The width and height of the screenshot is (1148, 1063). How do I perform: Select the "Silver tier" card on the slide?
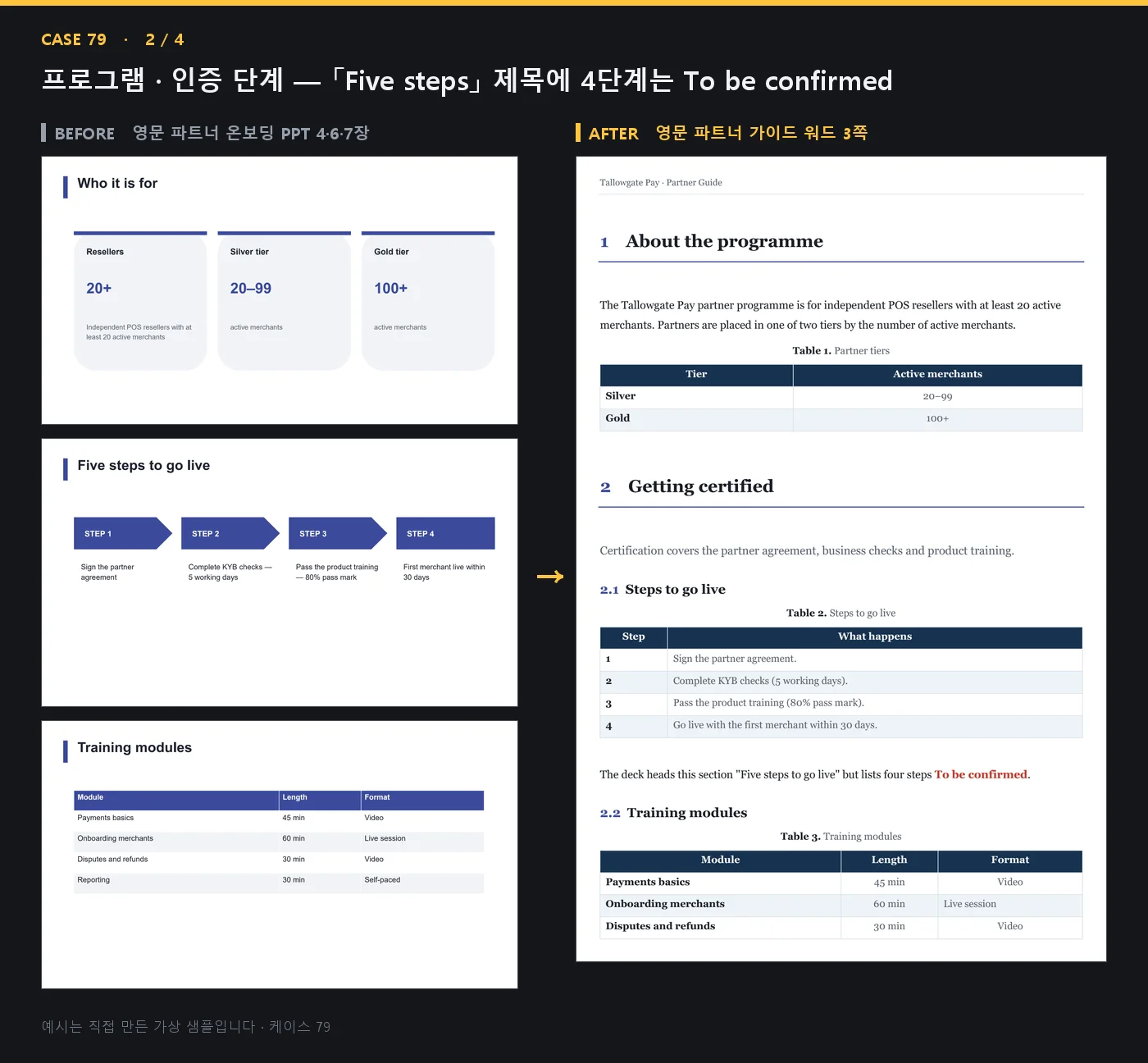285,301
